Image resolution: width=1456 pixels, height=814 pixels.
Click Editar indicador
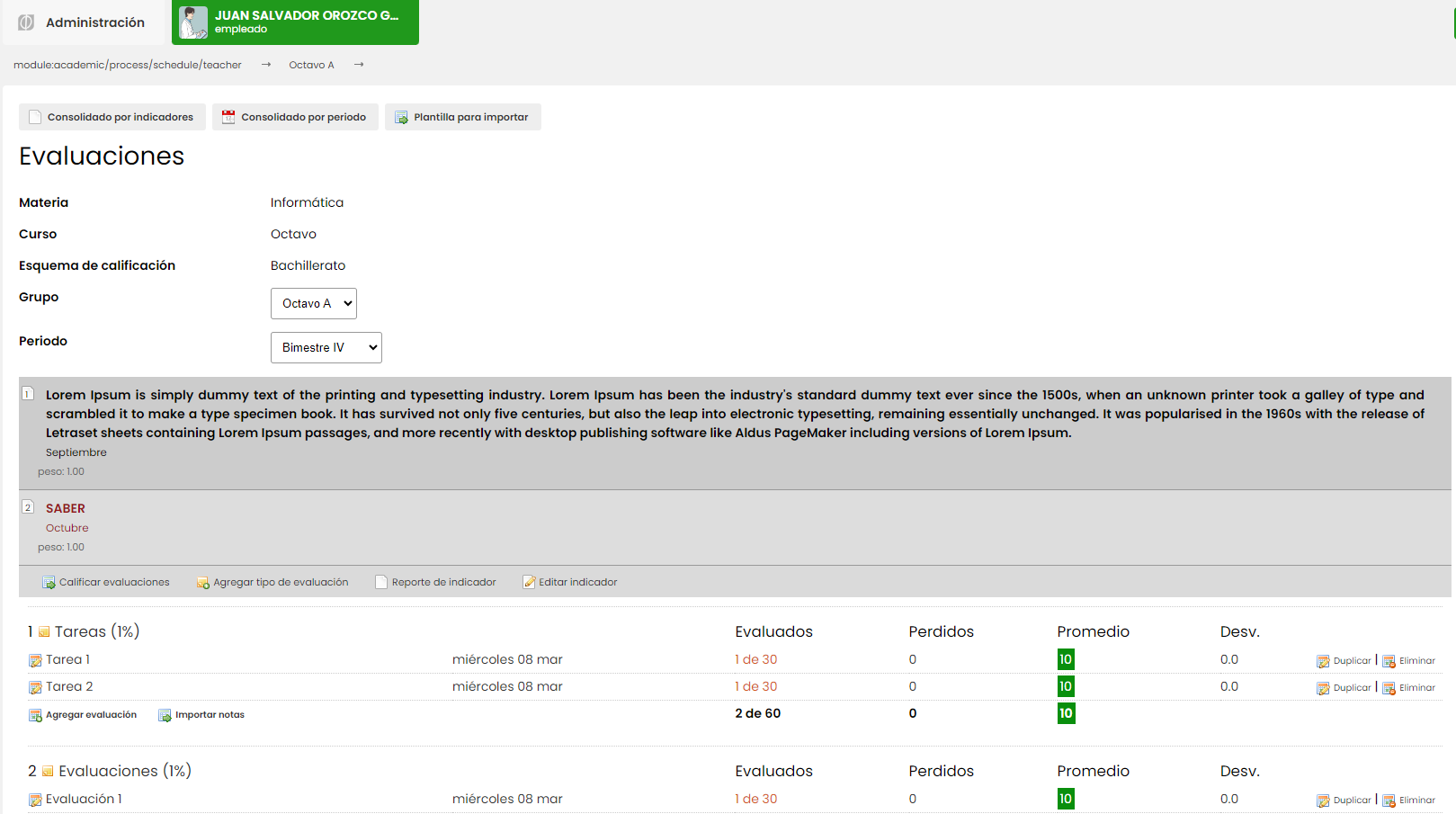[x=570, y=582]
